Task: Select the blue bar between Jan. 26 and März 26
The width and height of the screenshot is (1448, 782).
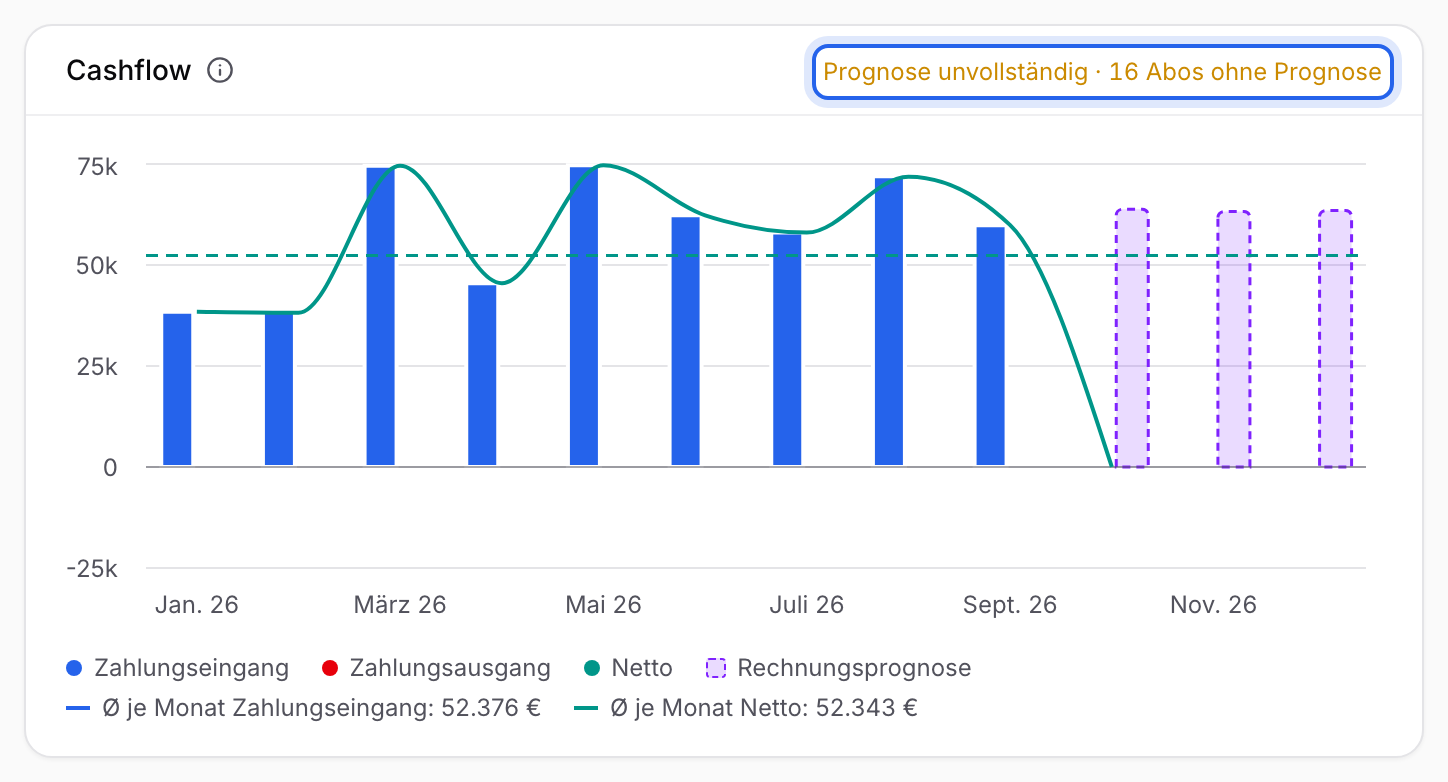Action: pos(279,390)
